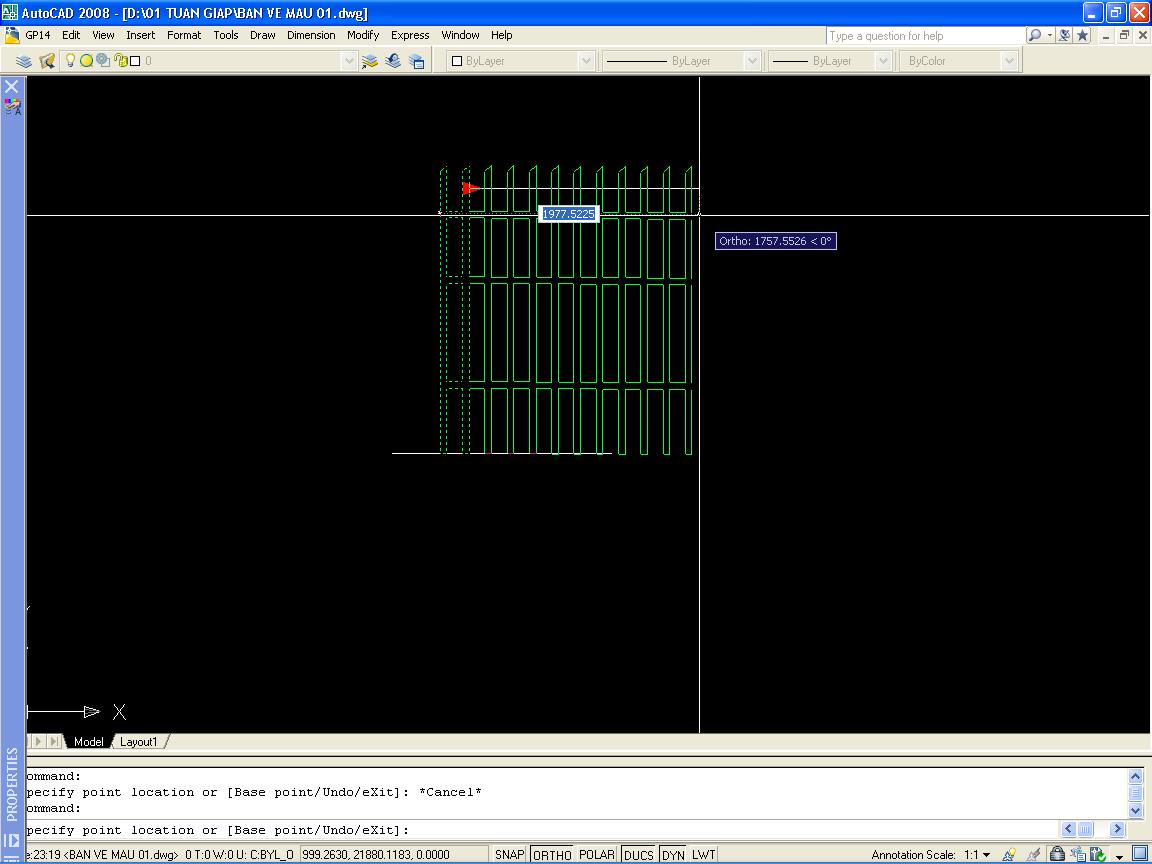This screenshot has height=864, width=1152.
Task: Turn on POLAR tracking
Action: coord(597,854)
